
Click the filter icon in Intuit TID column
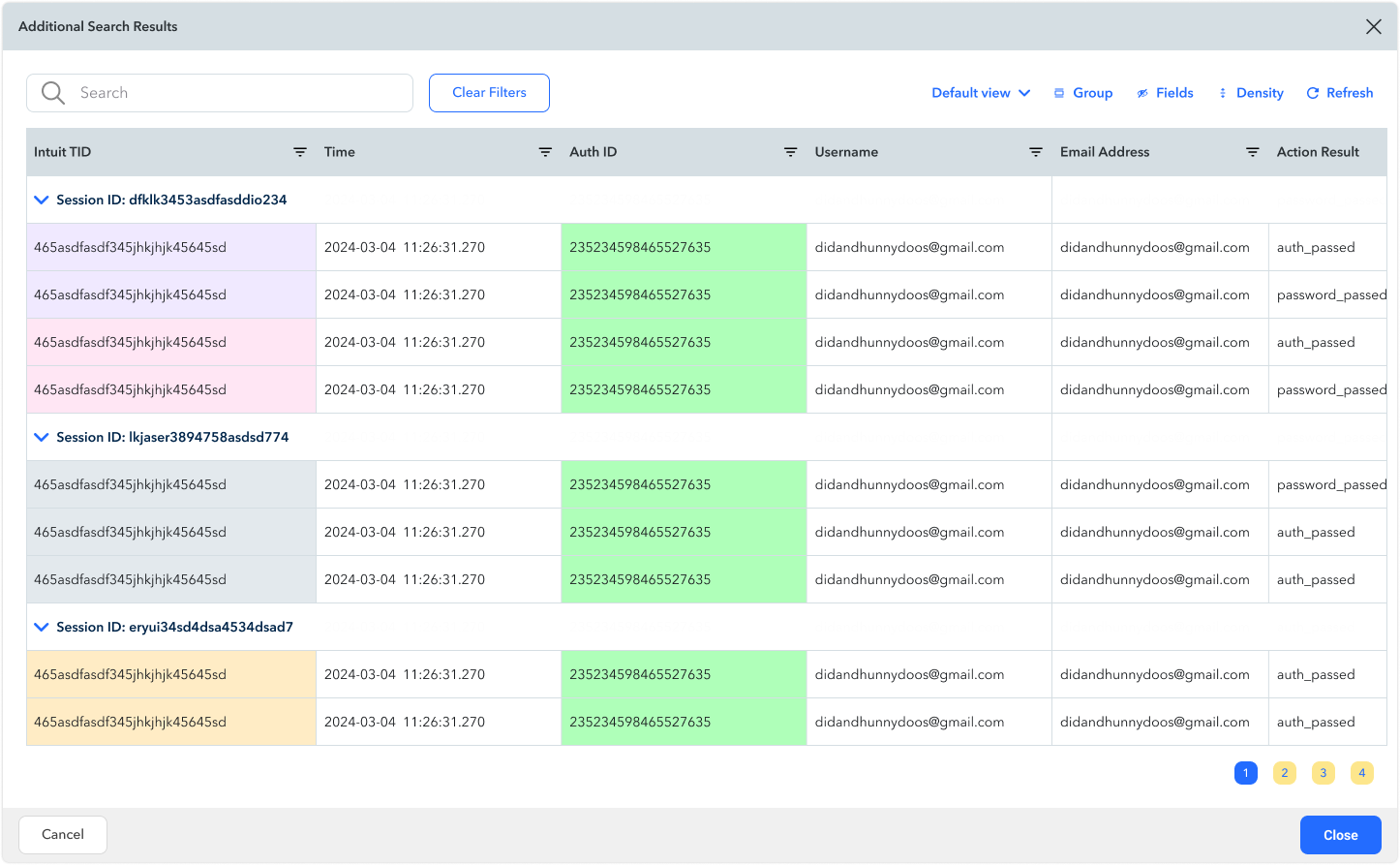click(300, 152)
